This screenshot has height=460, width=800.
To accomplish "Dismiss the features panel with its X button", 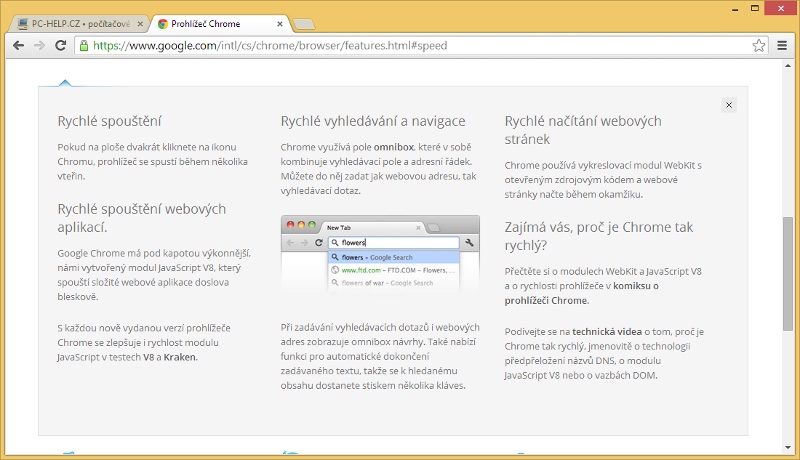I will click(x=729, y=105).
